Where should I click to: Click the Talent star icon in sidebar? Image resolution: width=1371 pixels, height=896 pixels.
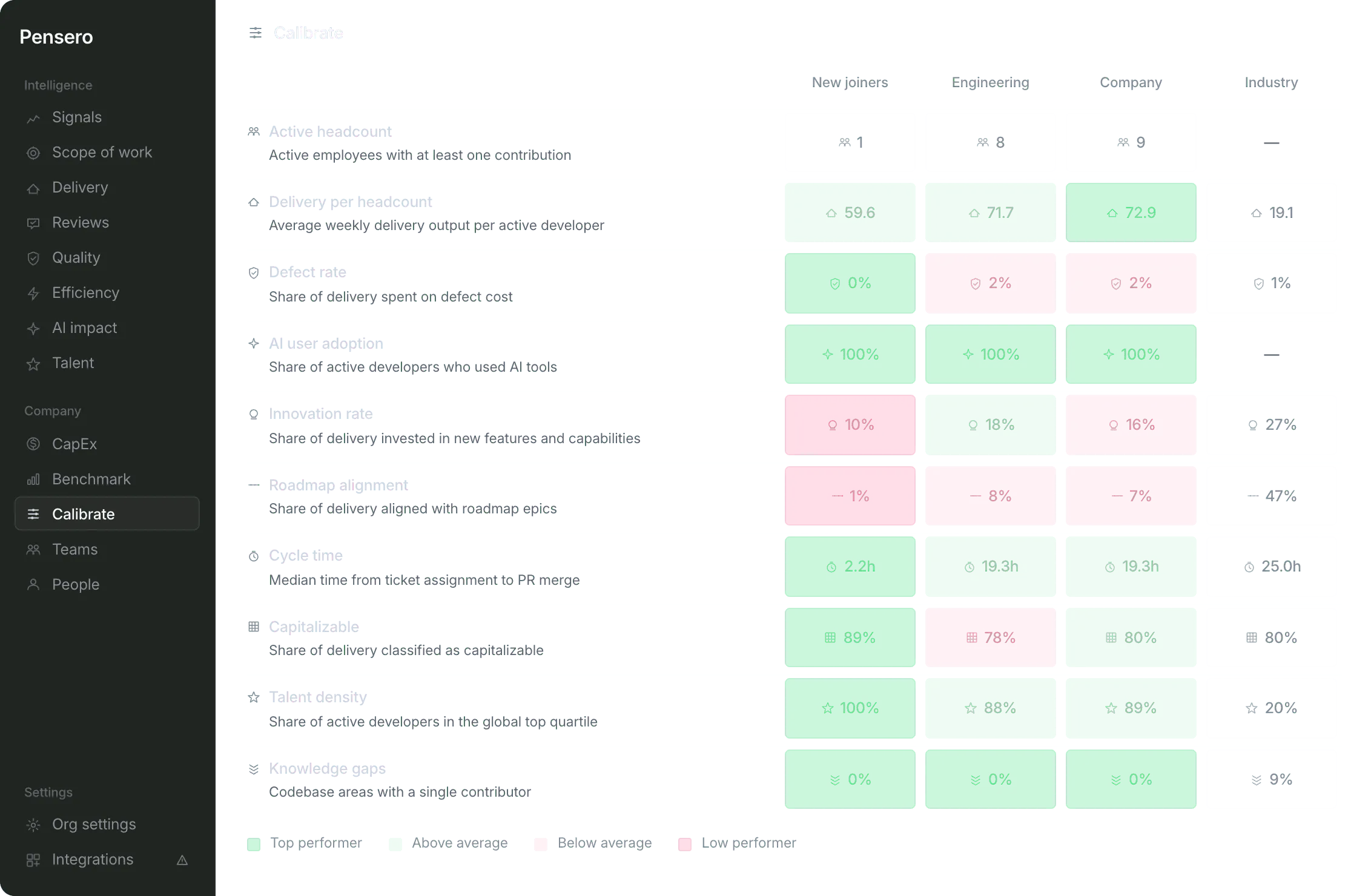[33, 364]
